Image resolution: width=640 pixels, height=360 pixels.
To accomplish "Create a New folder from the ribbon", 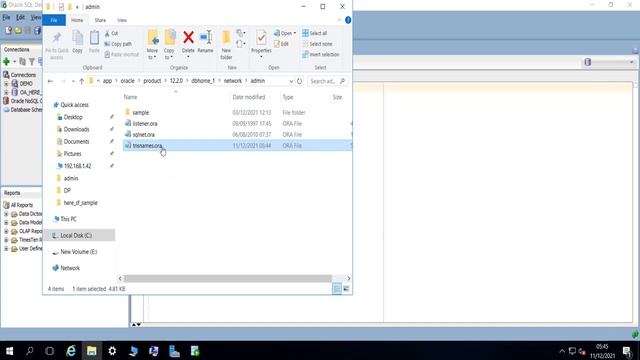I will pos(226,45).
